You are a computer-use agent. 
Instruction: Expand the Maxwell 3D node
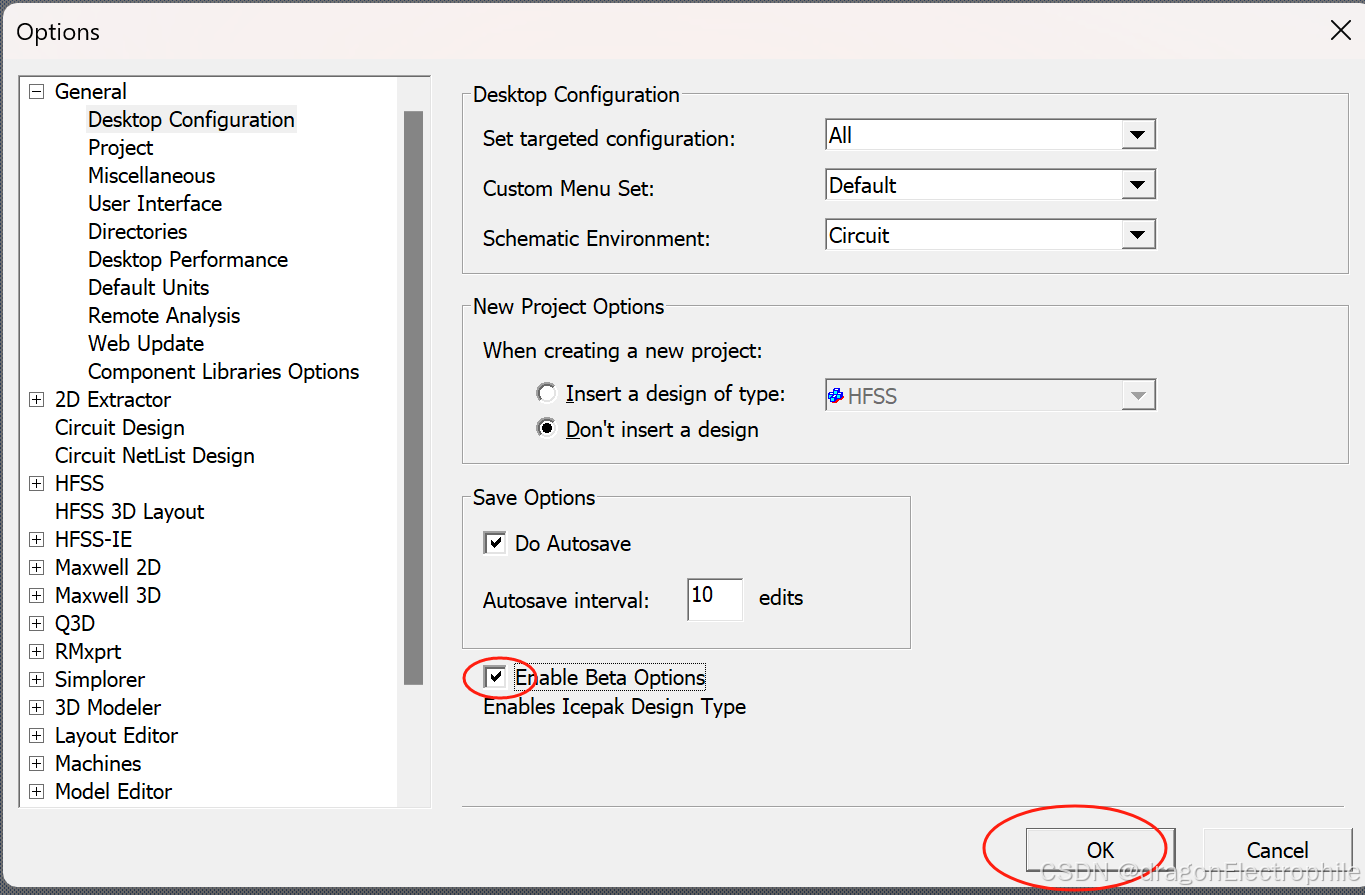pyautogui.click(x=37, y=596)
